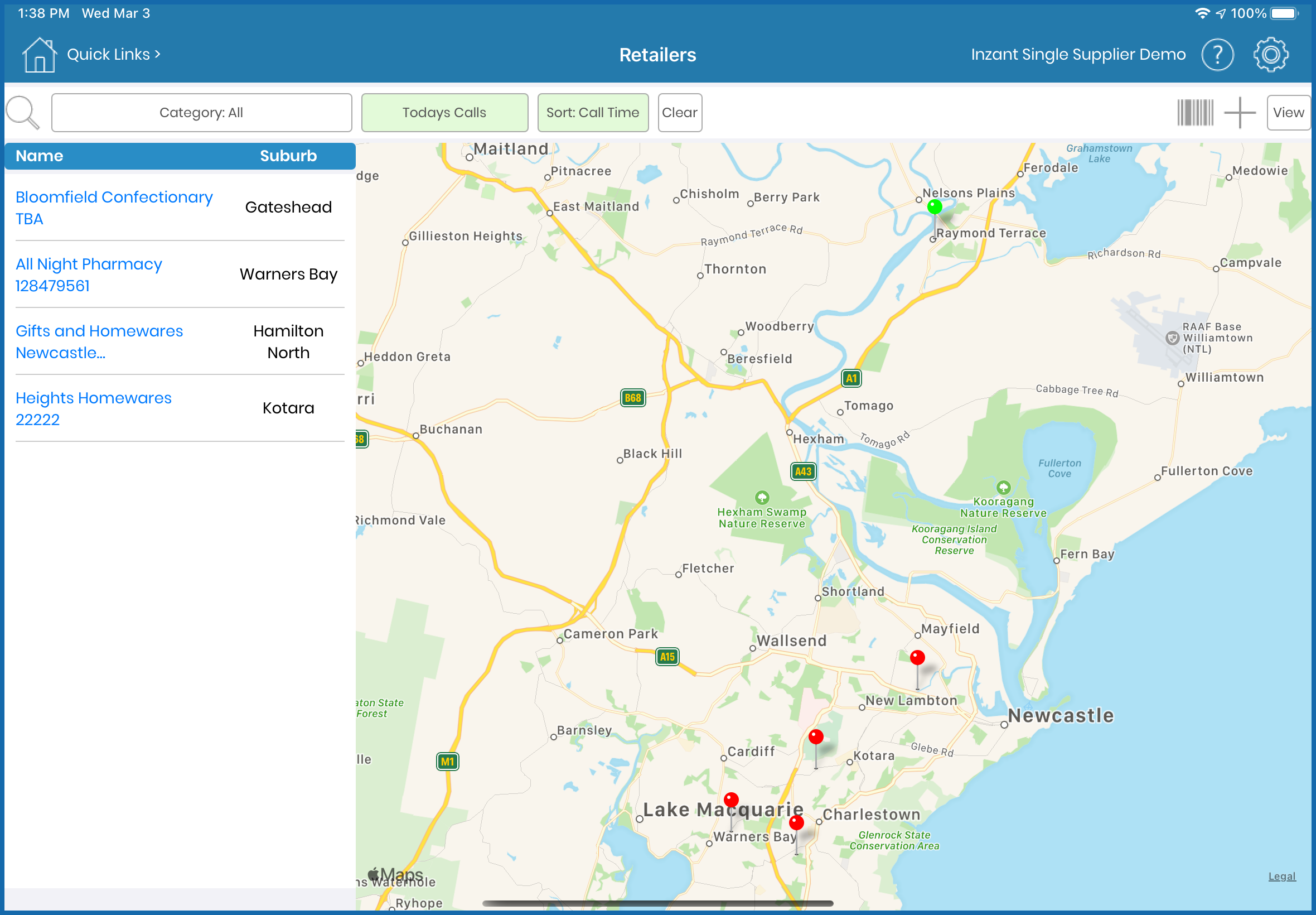Tap the plus add retailer icon

click(1239, 112)
